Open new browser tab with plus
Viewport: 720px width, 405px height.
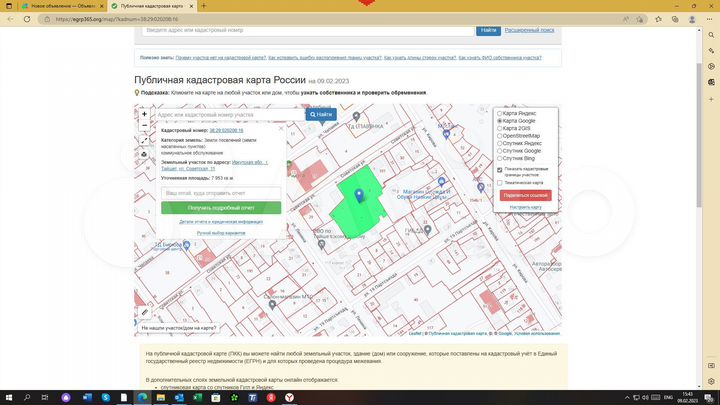(204, 6)
